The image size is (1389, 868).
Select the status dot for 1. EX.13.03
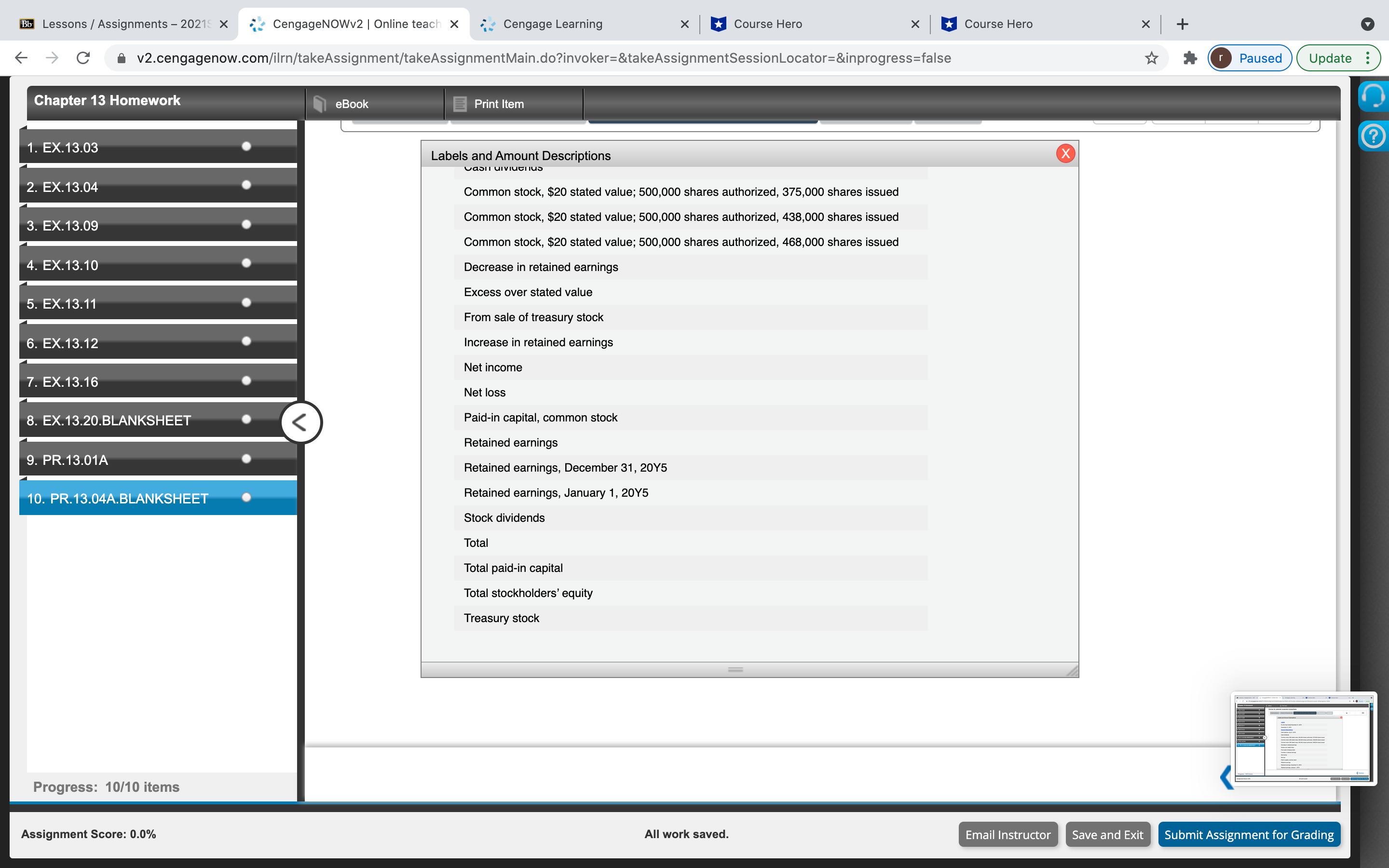click(x=246, y=147)
